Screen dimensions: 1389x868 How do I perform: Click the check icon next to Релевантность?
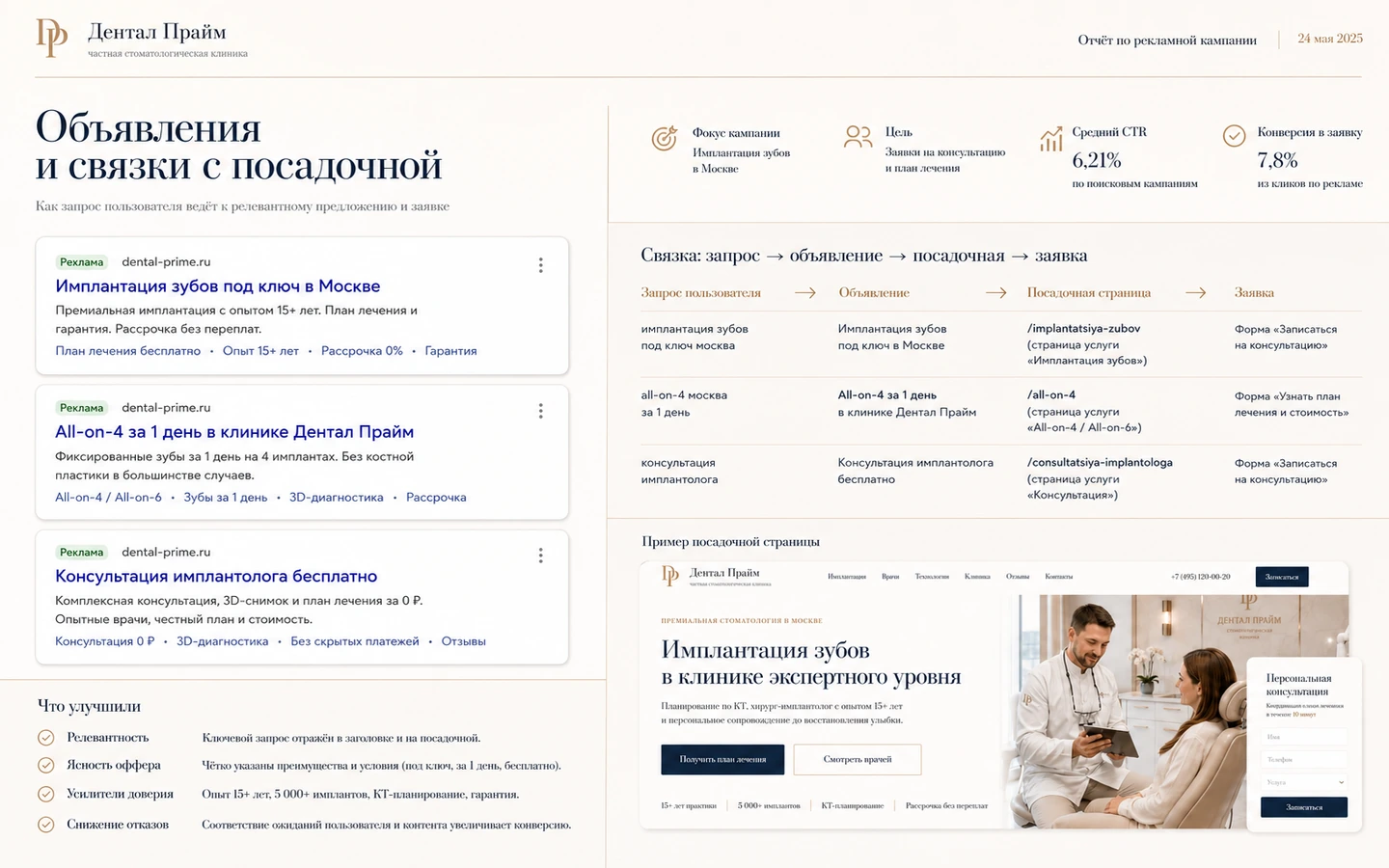[x=45, y=738]
